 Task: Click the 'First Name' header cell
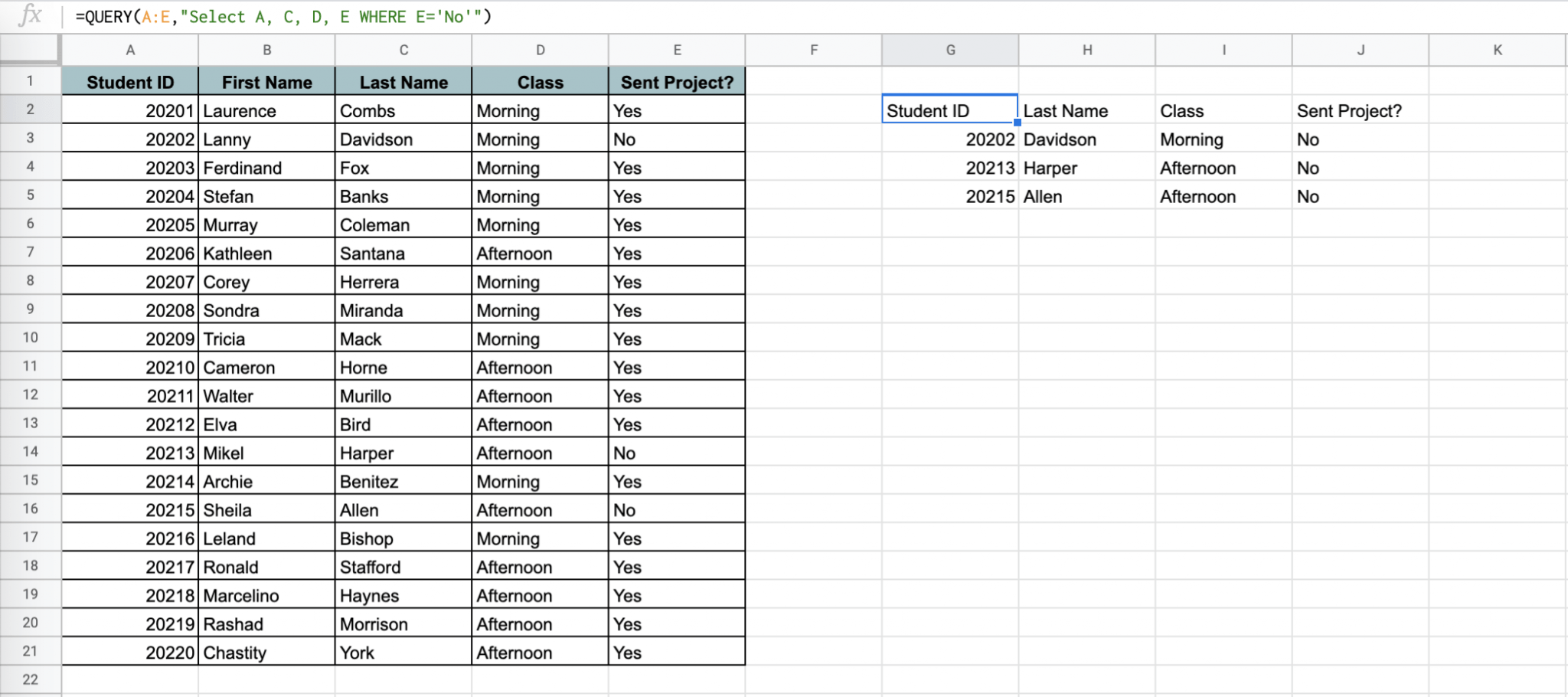[266, 81]
